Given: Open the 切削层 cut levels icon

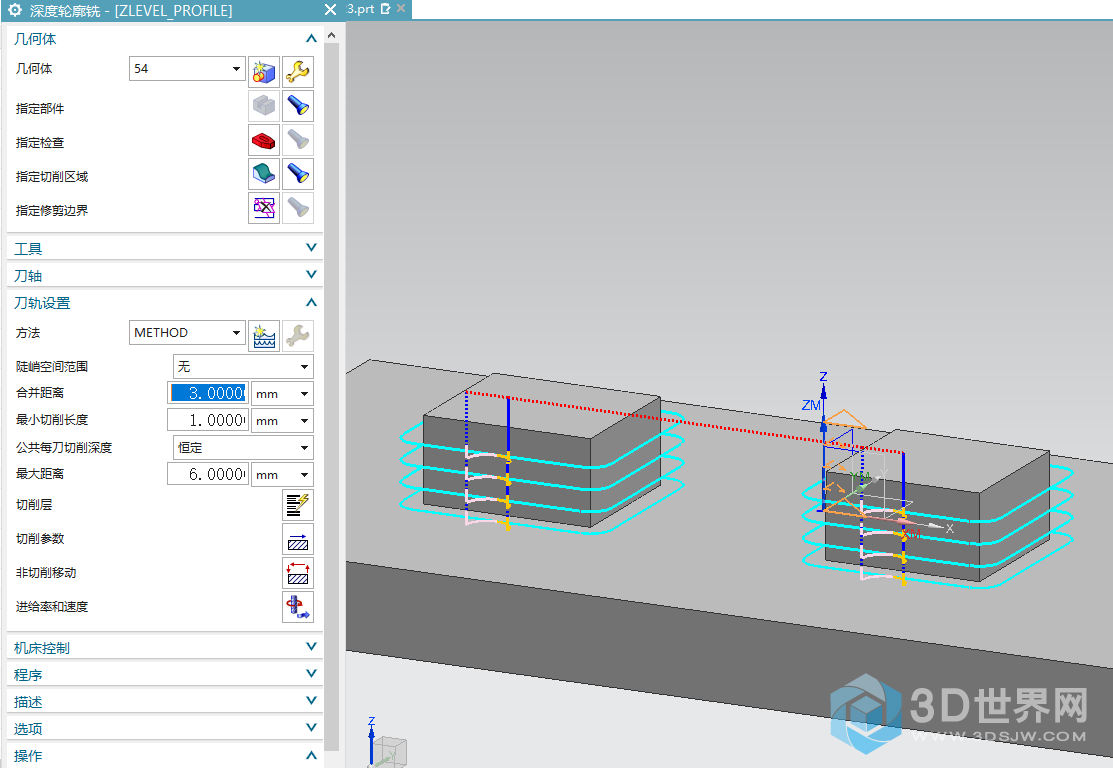Looking at the screenshot, I should (x=298, y=505).
